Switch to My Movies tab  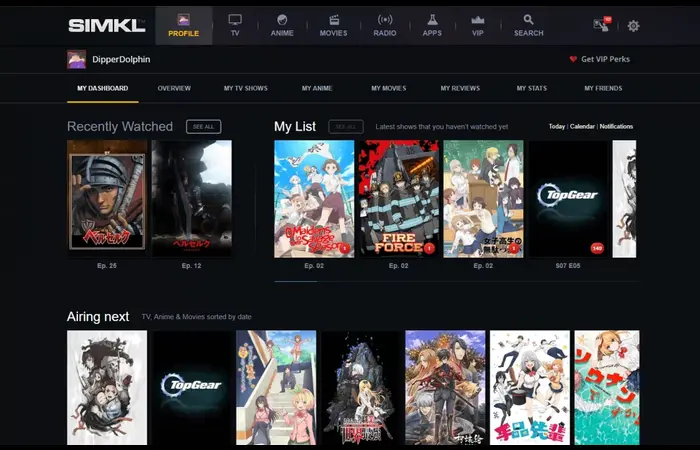388,88
